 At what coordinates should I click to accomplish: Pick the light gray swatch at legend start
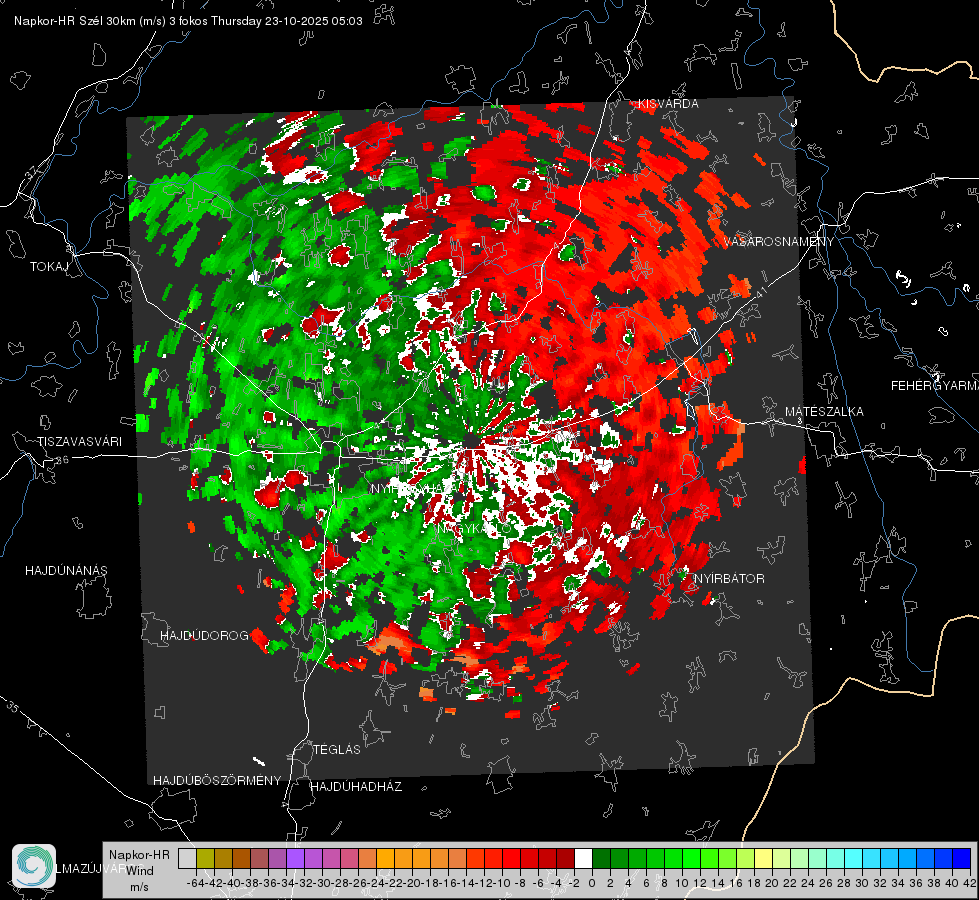187,858
